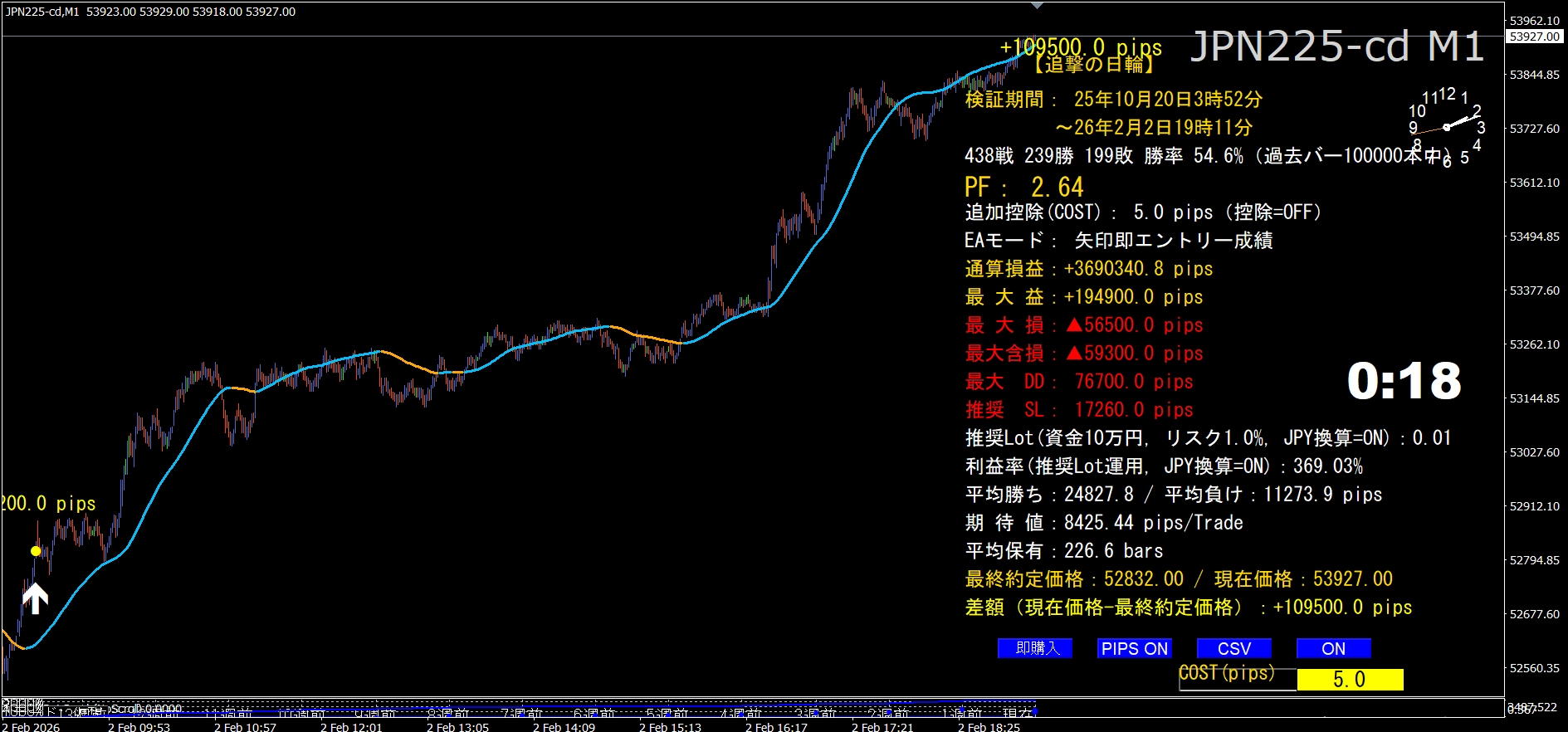Click the EAモード line

pyautogui.click(x=1118, y=241)
